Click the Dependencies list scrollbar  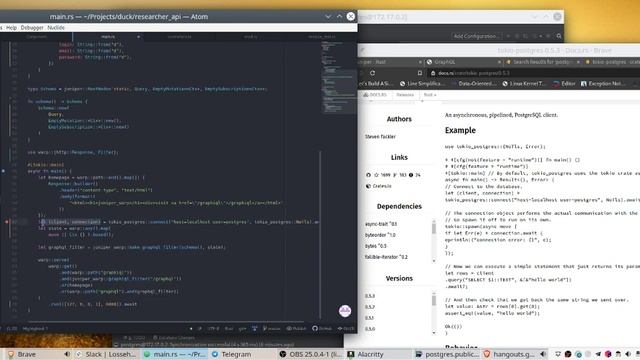(x=433, y=241)
